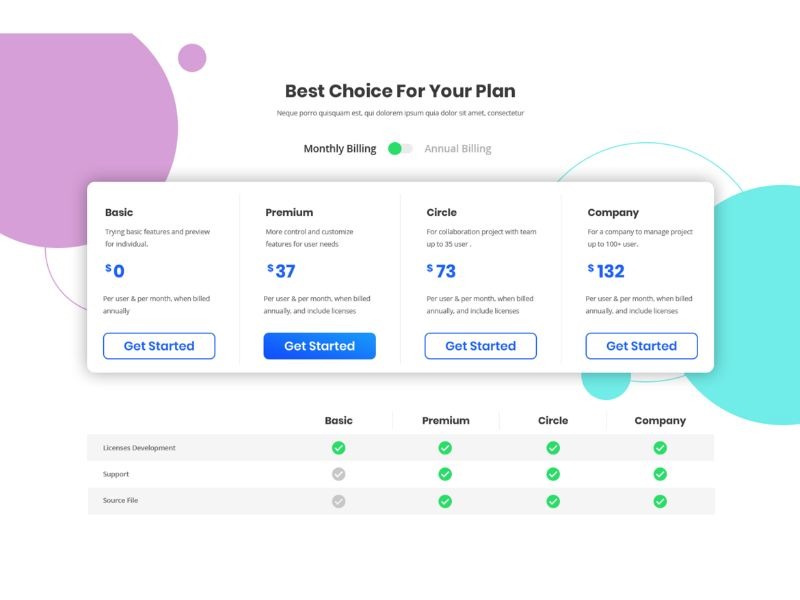Image resolution: width=800 pixels, height=600 pixels.
Task: Select the Company column header in comparison table
Action: [660, 420]
